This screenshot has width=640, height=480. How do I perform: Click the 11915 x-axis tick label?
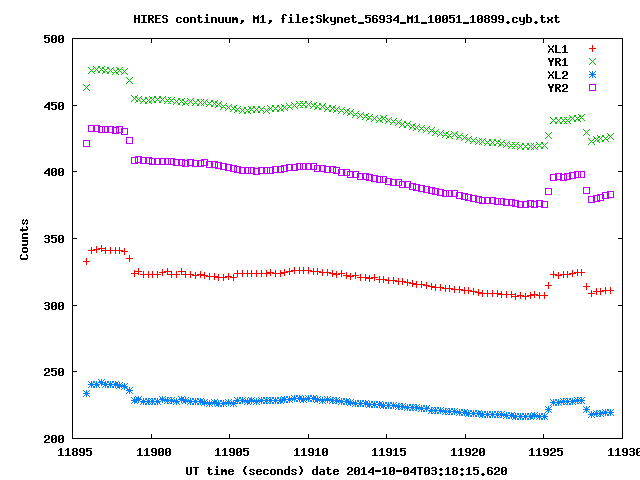pos(389,452)
